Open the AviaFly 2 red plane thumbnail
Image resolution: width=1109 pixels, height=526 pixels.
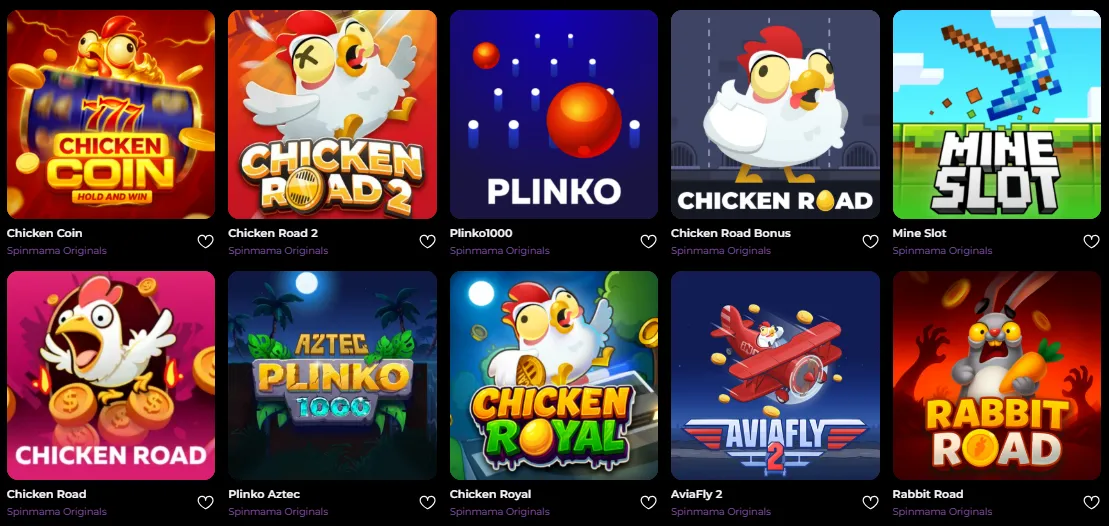click(x=775, y=375)
